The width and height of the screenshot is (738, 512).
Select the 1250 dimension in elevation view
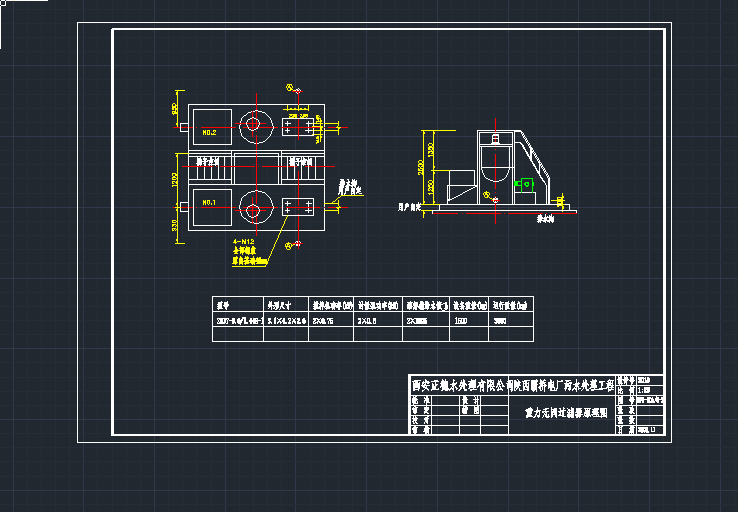coord(431,186)
